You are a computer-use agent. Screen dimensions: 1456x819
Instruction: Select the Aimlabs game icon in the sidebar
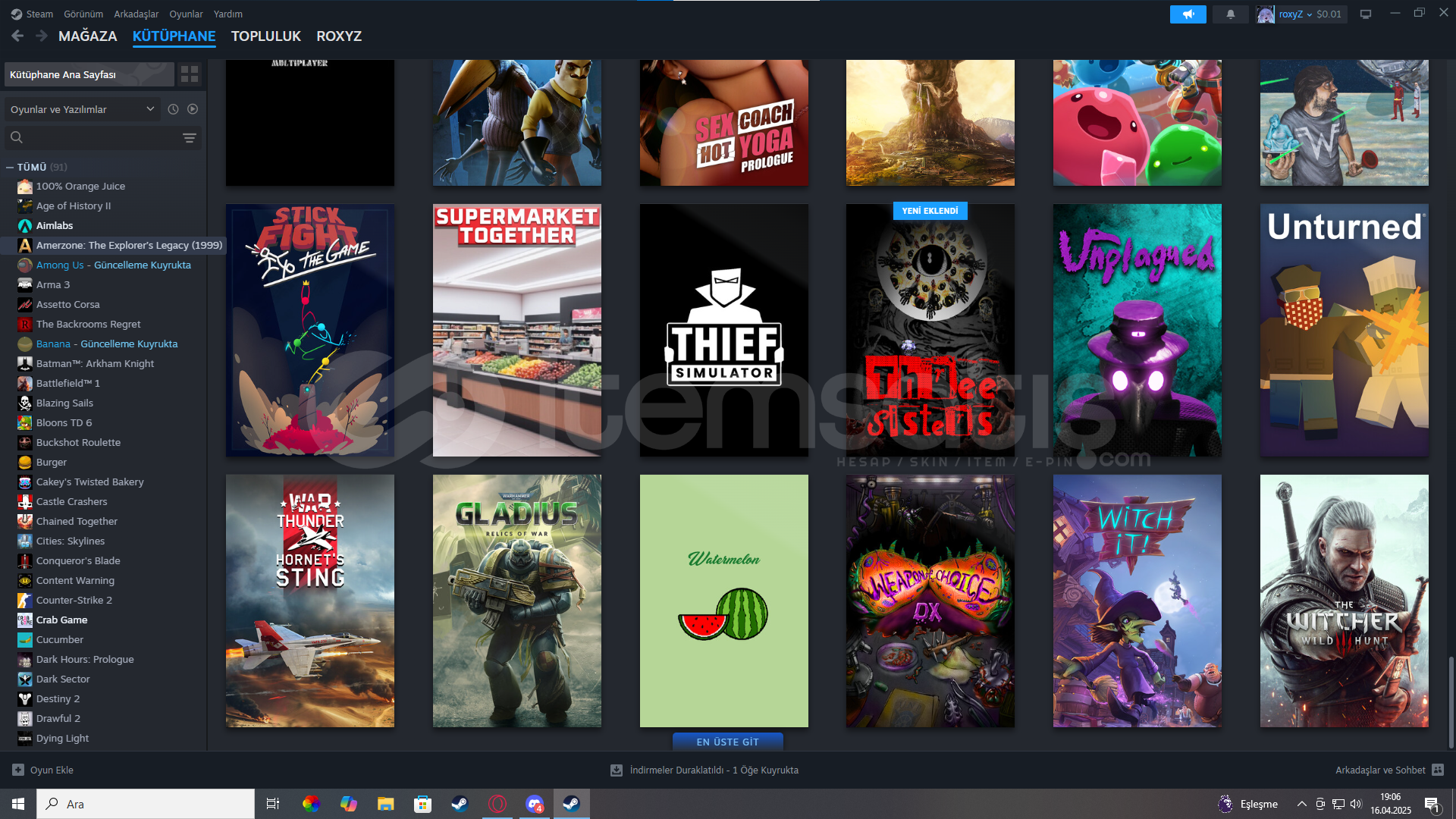pos(25,225)
